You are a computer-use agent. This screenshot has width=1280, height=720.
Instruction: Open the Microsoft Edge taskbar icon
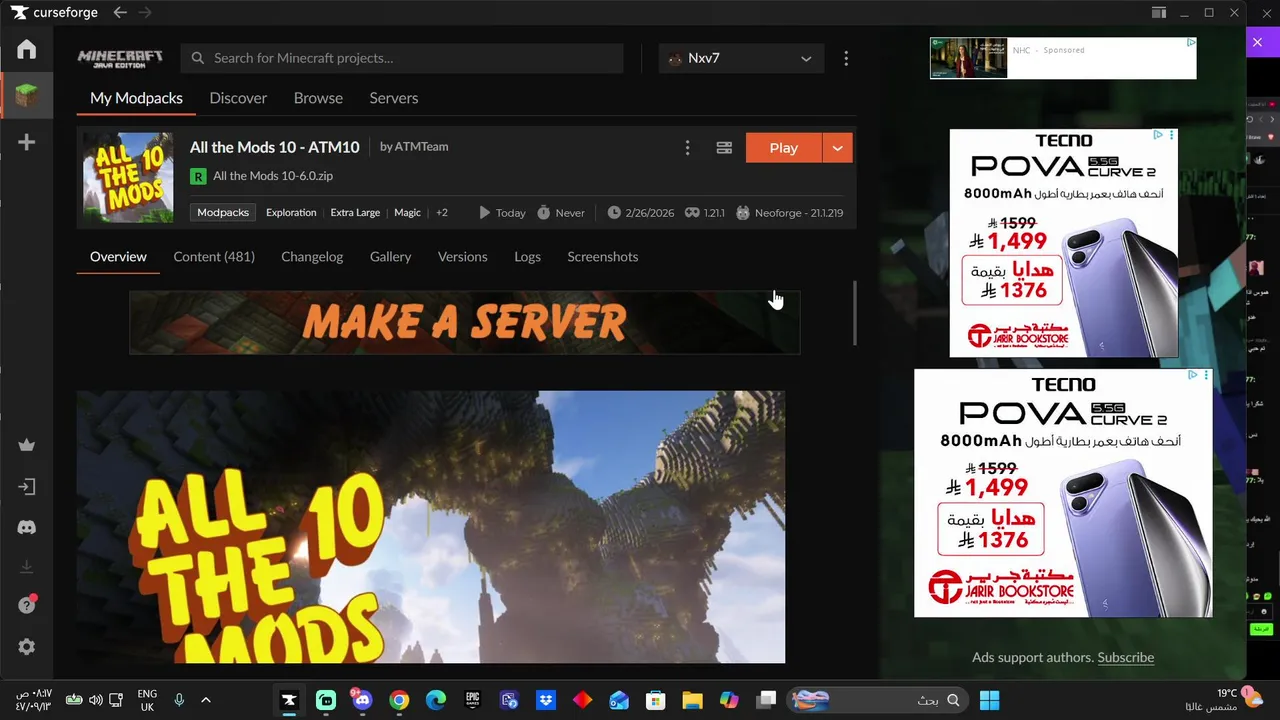coord(435,700)
